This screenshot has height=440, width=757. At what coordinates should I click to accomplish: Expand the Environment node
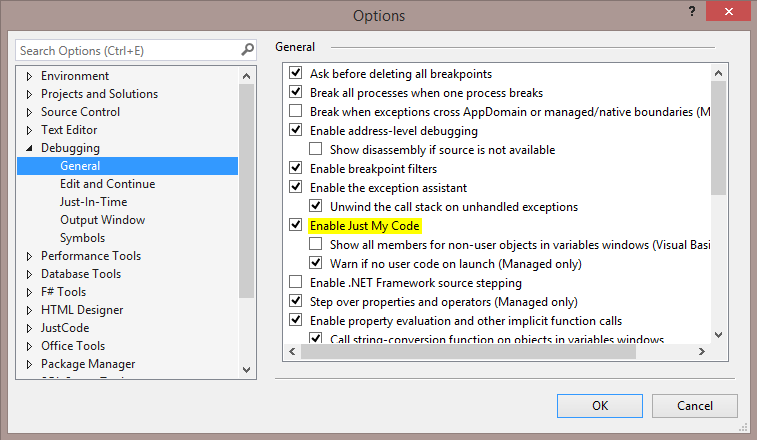(29, 76)
